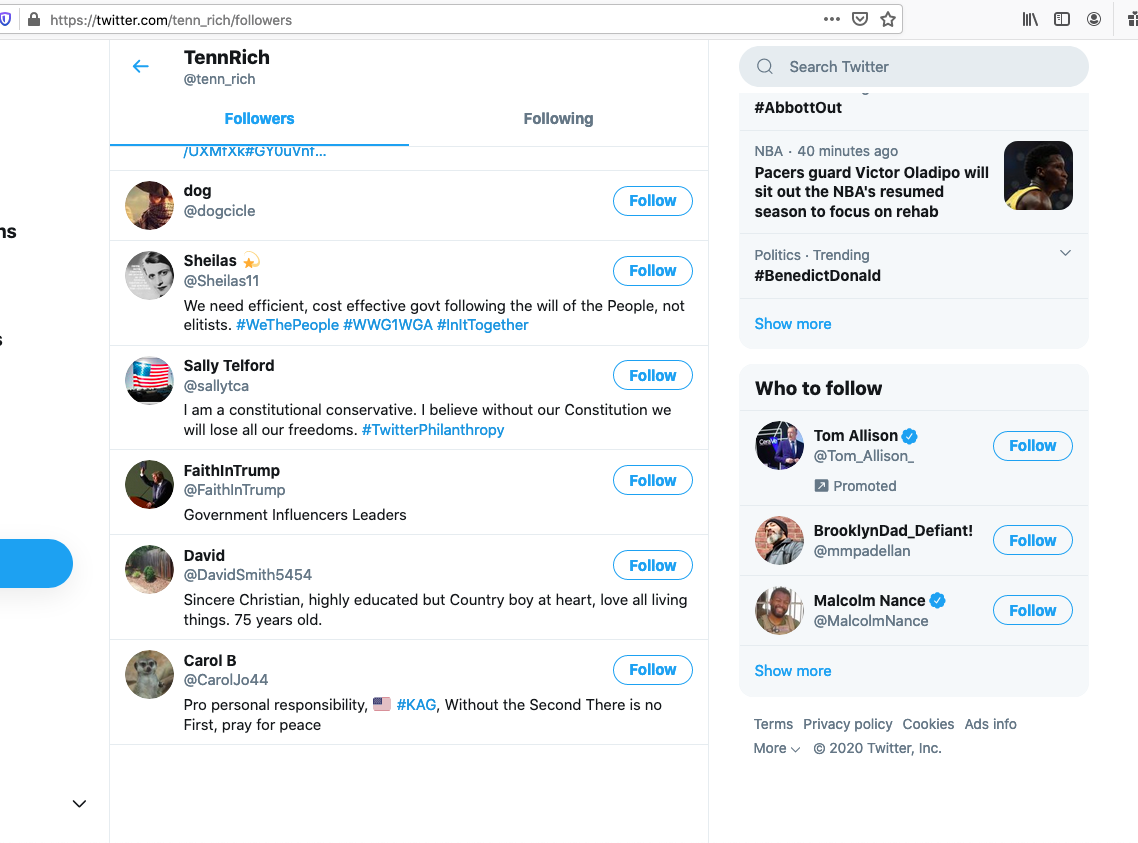The height and width of the screenshot is (843, 1138).
Task: Select the Followers tab
Action: tap(259, 119)
